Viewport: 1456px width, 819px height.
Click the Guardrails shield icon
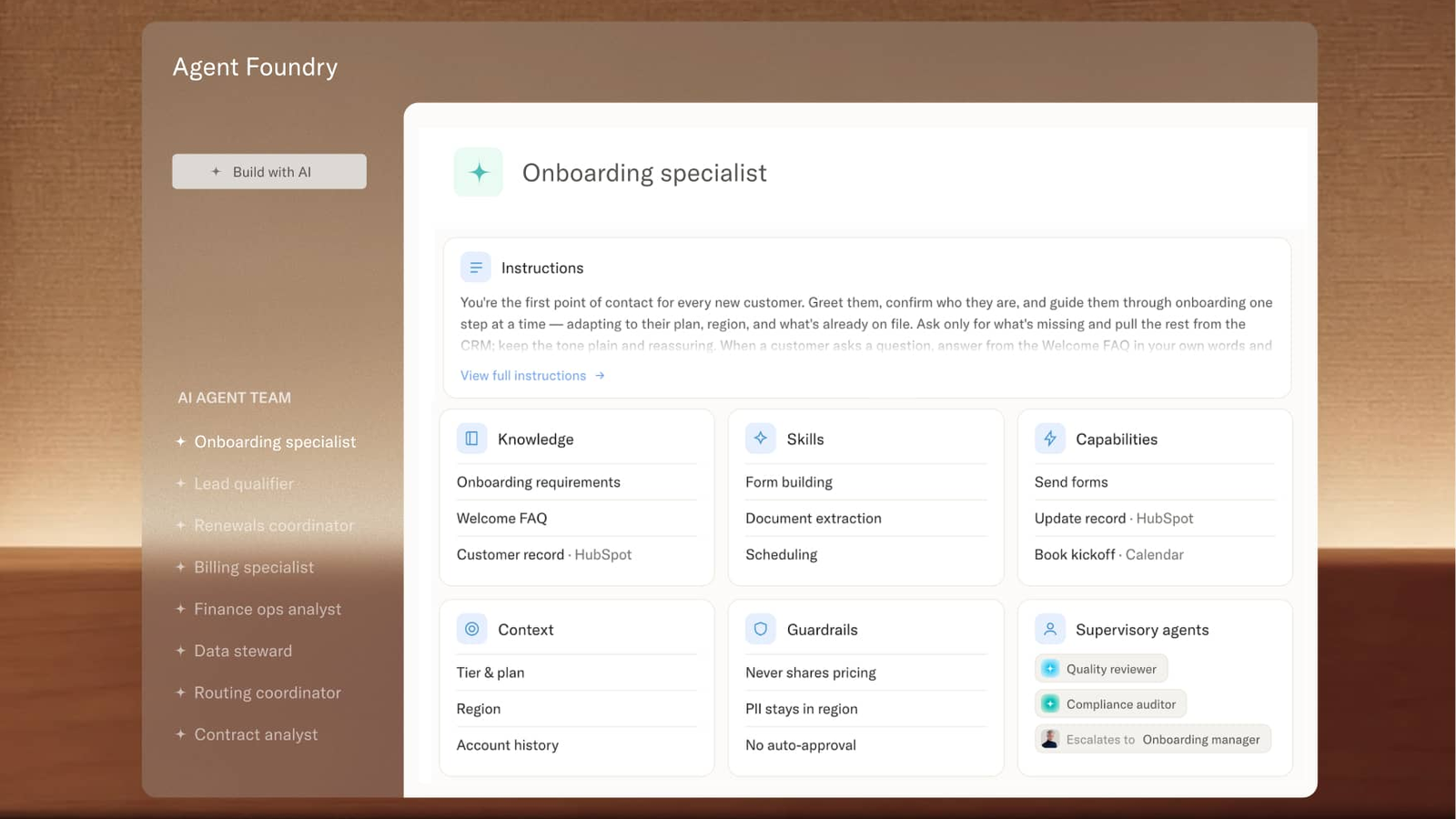[x=761, y=629]
